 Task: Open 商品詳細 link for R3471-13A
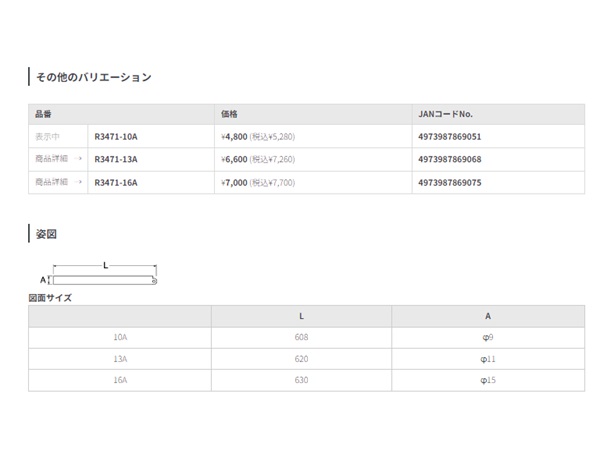(x=51, y=158)
